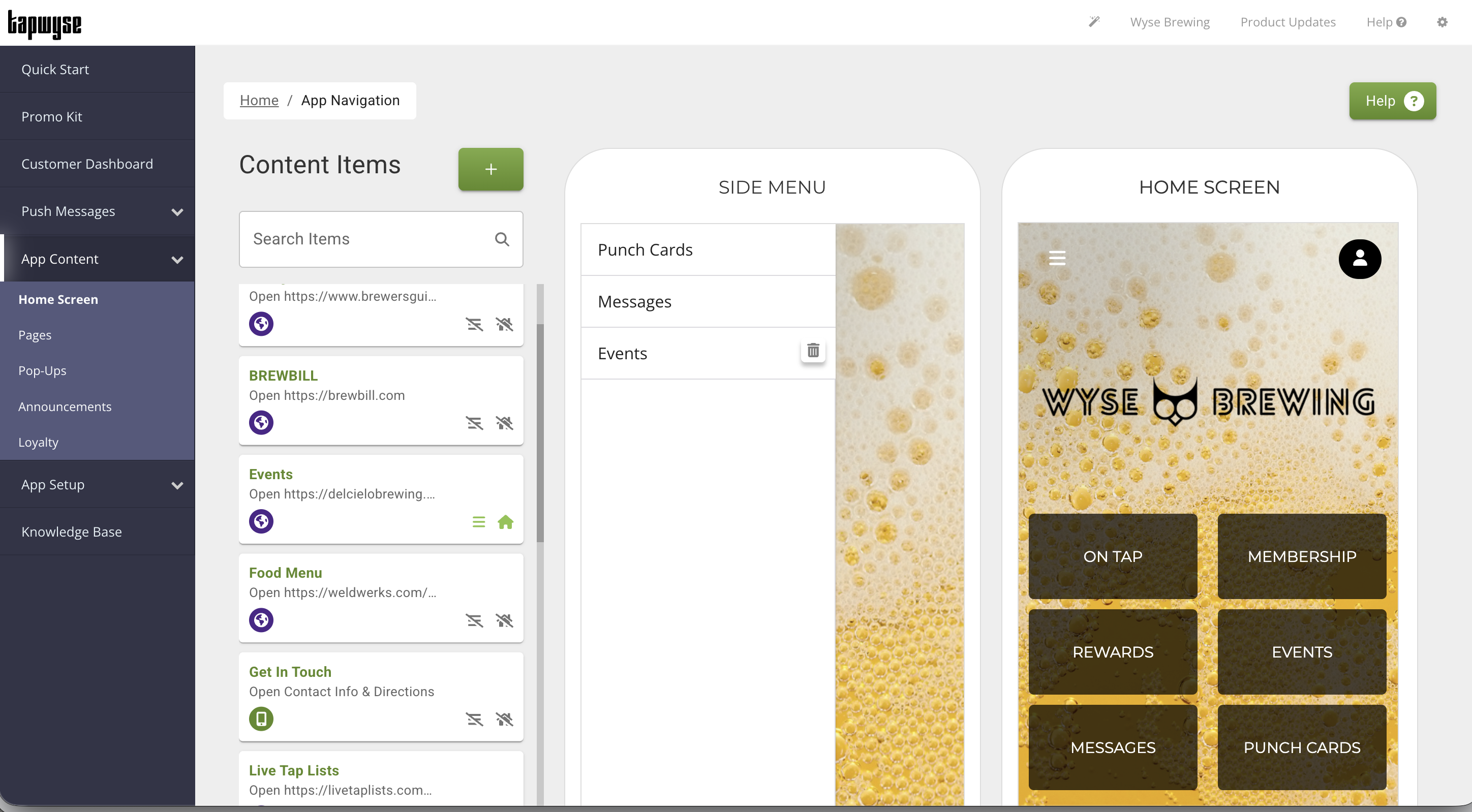
Task: Click the magic wand icon in top bar
Action: (x=1094, y=22)
